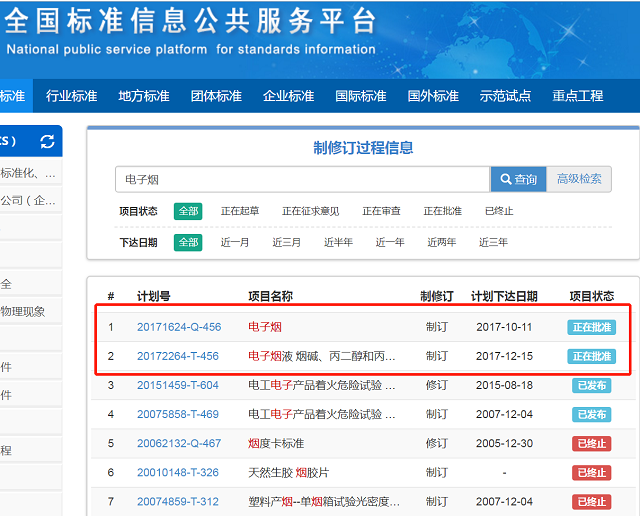Click 已发布 status badge for row 3
The height and width of the screenshot is (516, 640).
point(591,386)
